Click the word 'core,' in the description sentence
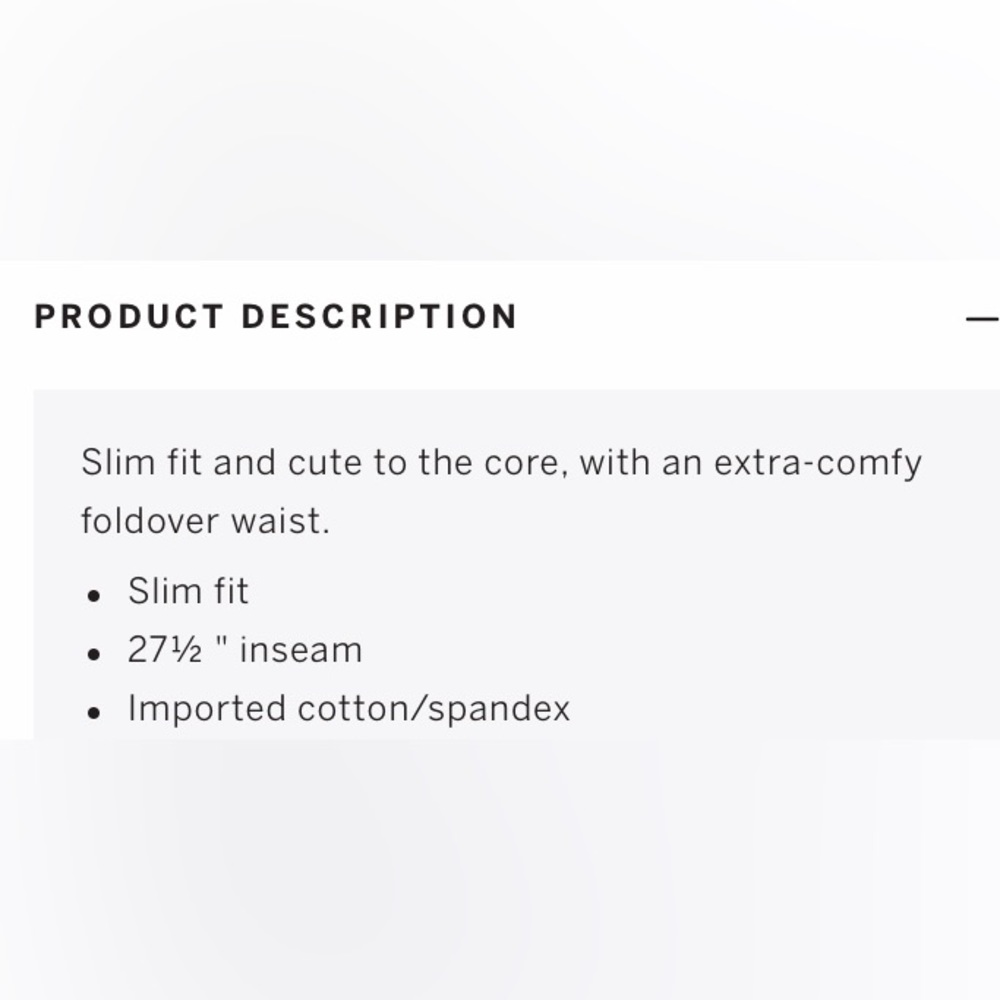Image resolution: width=1000 pixels, height=1000 pixels. tap(526, 463)
